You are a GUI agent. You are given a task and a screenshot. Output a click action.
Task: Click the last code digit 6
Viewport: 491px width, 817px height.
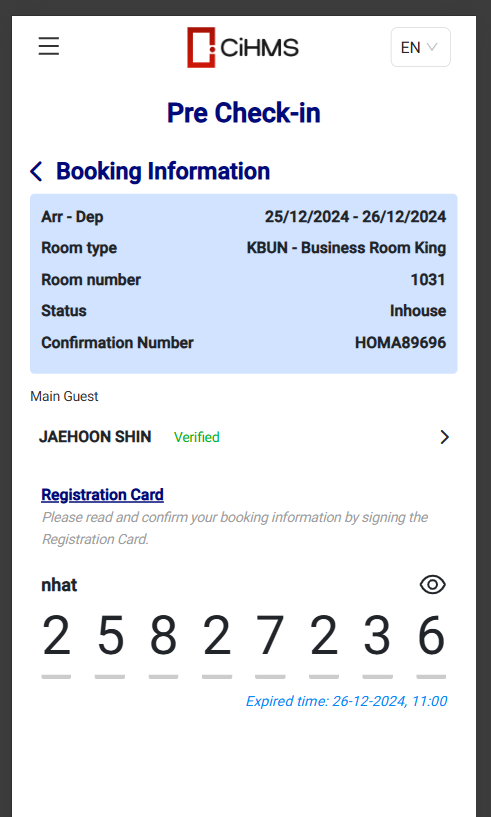(431, 636)
